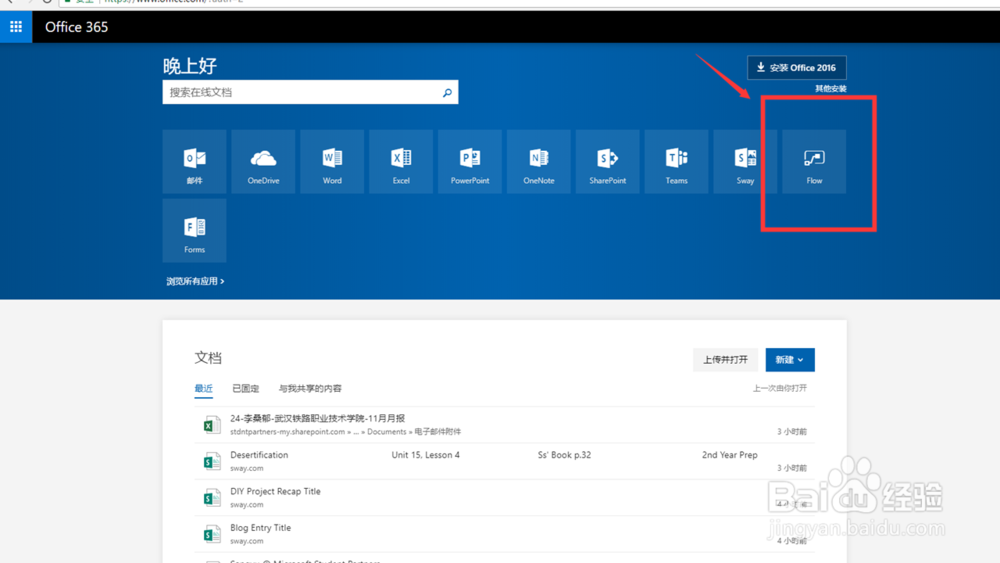
Task: Open the 其他安装 link
Action: pyautogui.click(x=830, y=89)
